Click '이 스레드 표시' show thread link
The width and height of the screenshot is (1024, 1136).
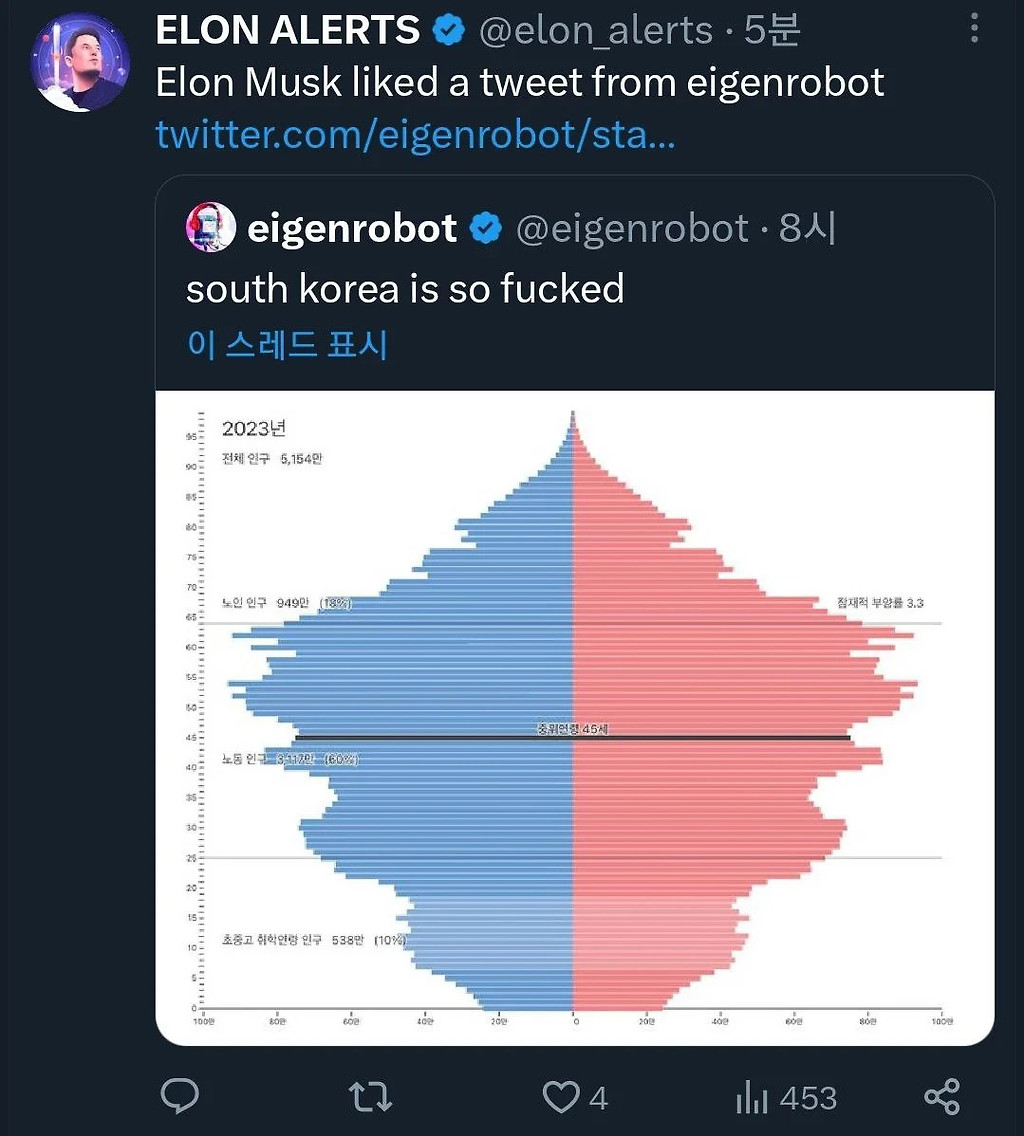[x=287, y=343]
